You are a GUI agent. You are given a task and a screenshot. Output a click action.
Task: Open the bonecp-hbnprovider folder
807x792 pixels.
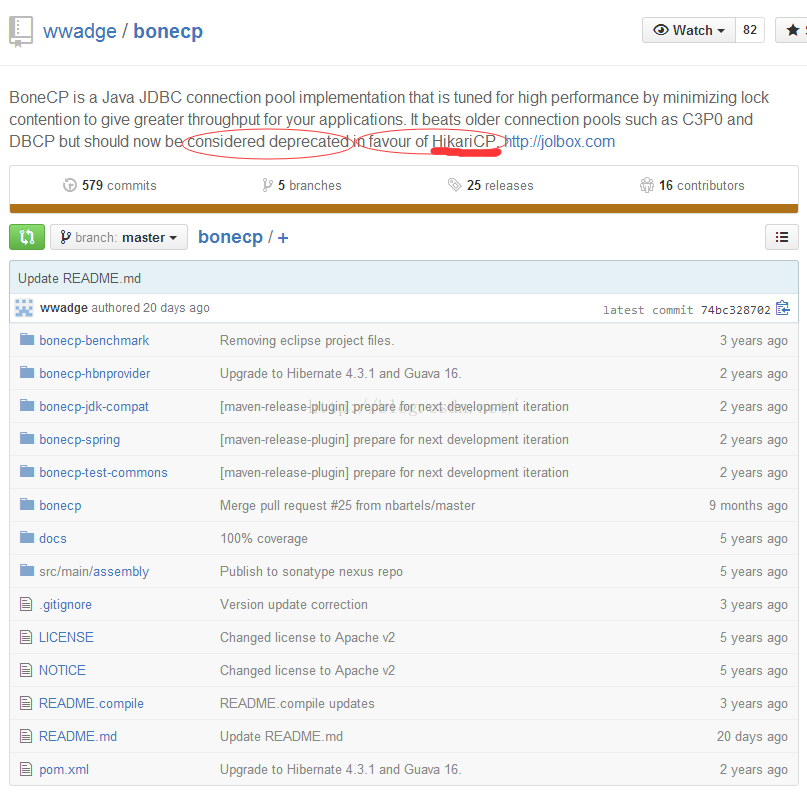[x=95, y=374]
